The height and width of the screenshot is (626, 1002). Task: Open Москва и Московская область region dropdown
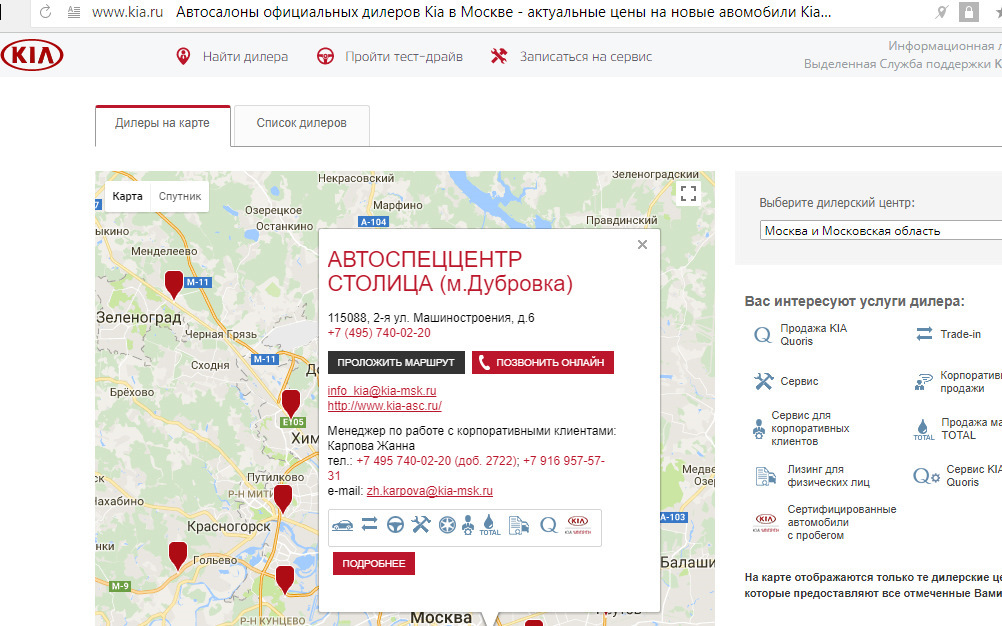[x=881, y=231]
